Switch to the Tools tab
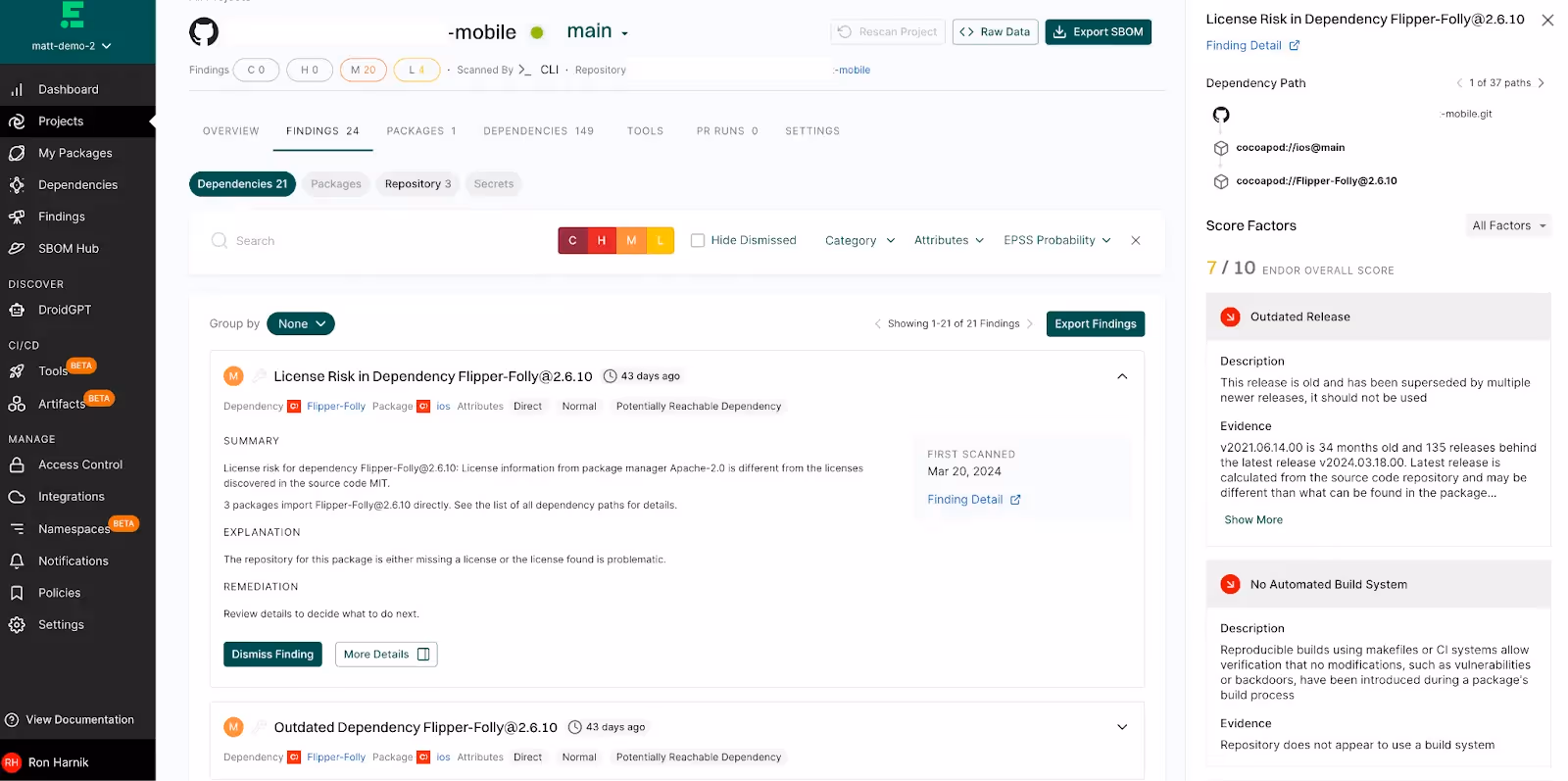Image resolution: width=1568 pixels, height=781 pixels. (646, 131)
